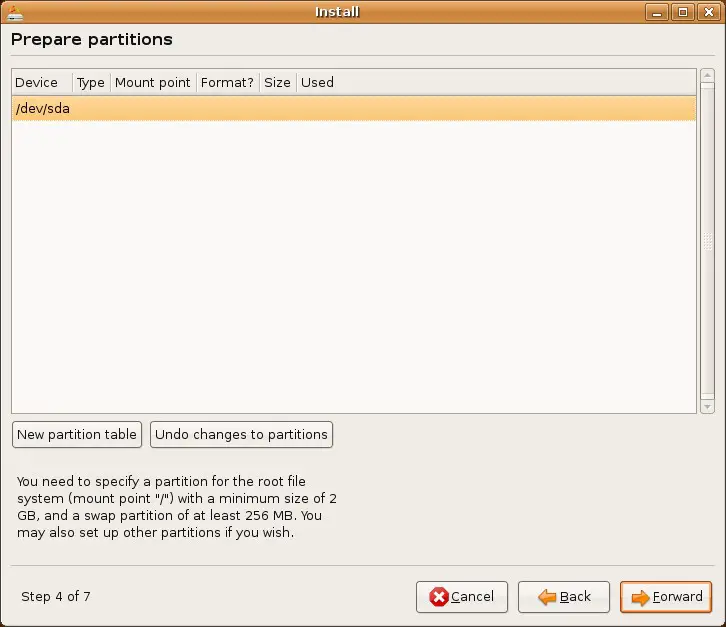Sort by the Device column header

[42, 82]
